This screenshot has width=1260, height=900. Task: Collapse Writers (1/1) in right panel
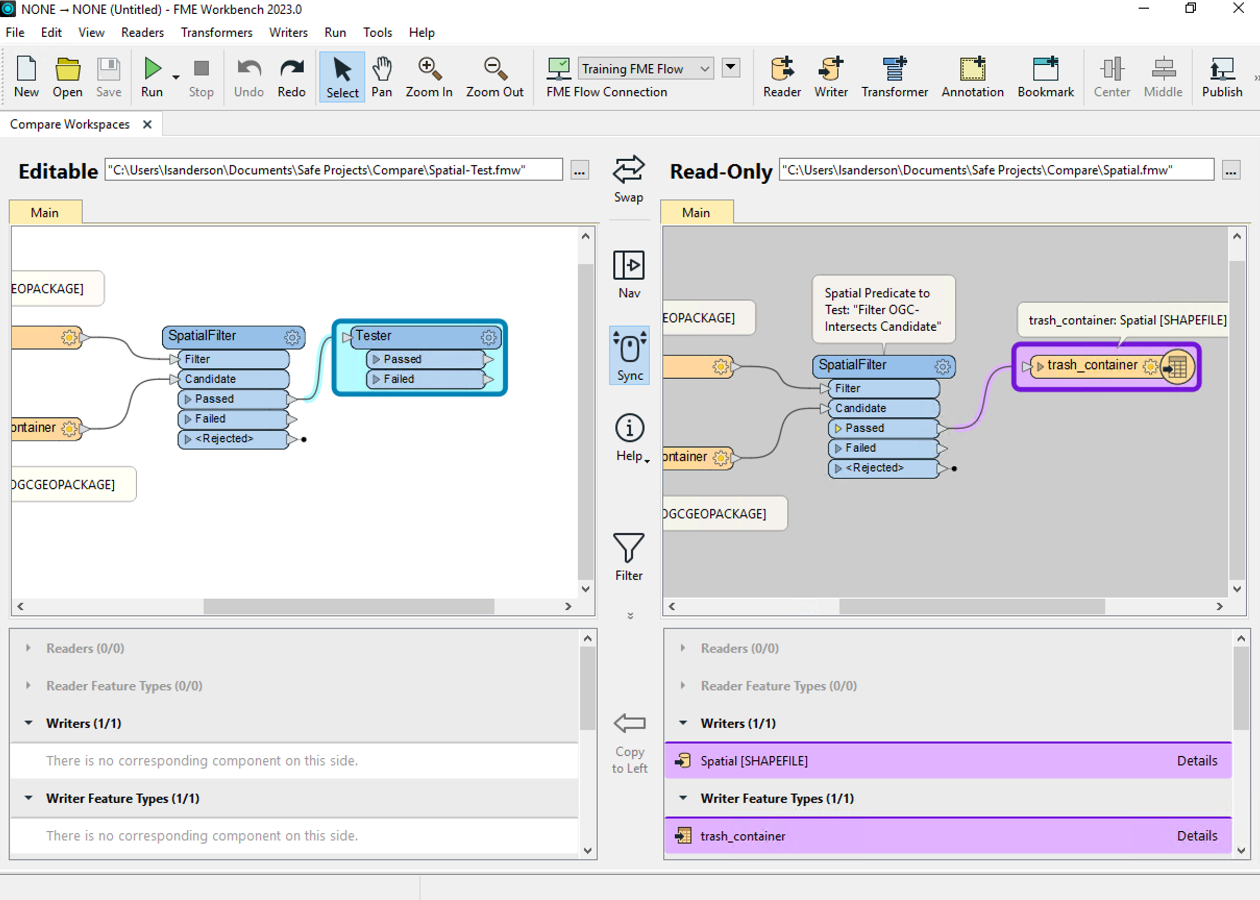[683, 723]
